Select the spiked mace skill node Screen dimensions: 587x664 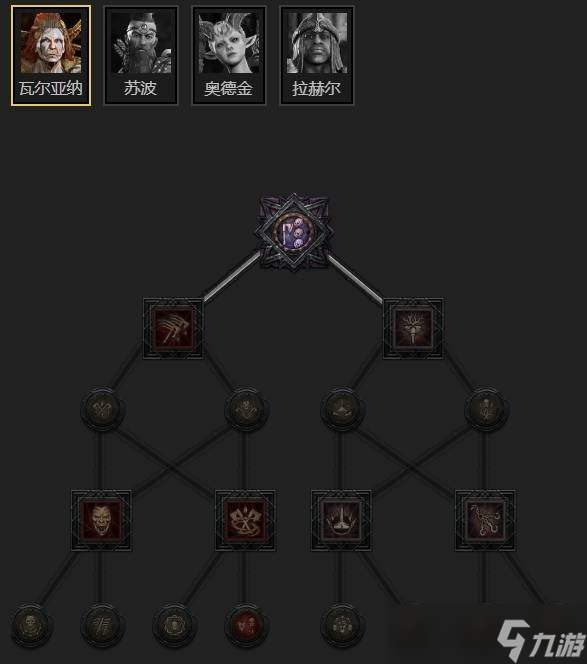413,329
